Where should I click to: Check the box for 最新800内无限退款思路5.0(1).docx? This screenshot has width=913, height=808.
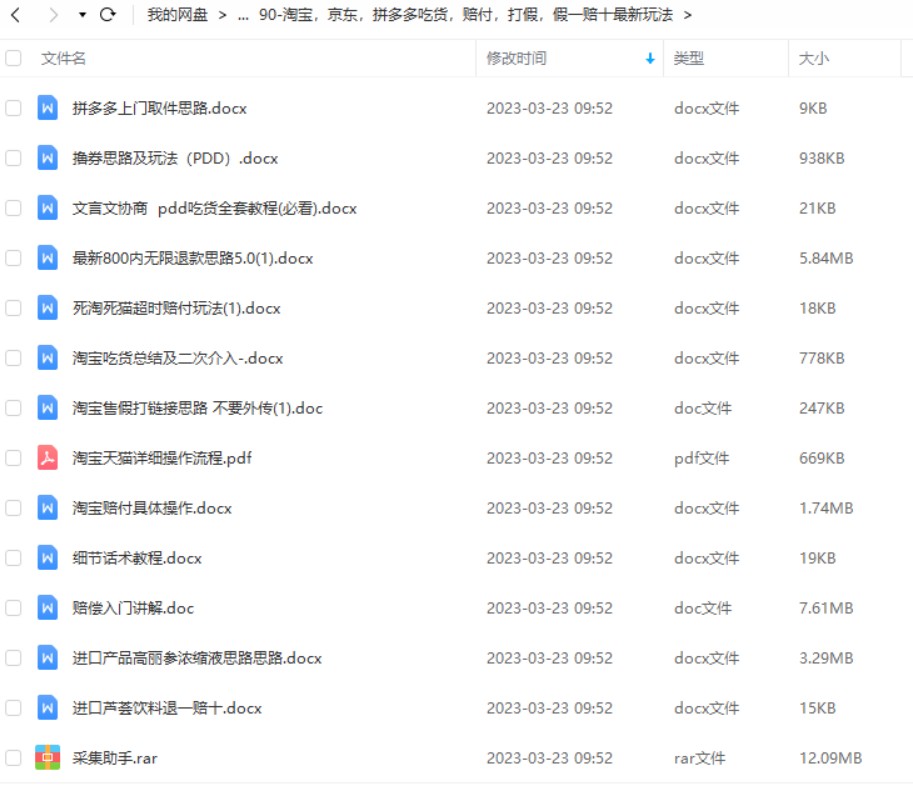pos(13,258)
